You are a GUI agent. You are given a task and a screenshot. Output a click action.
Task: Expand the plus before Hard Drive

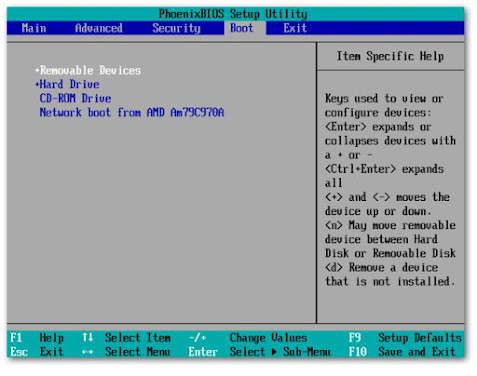[x=37, y=84]
